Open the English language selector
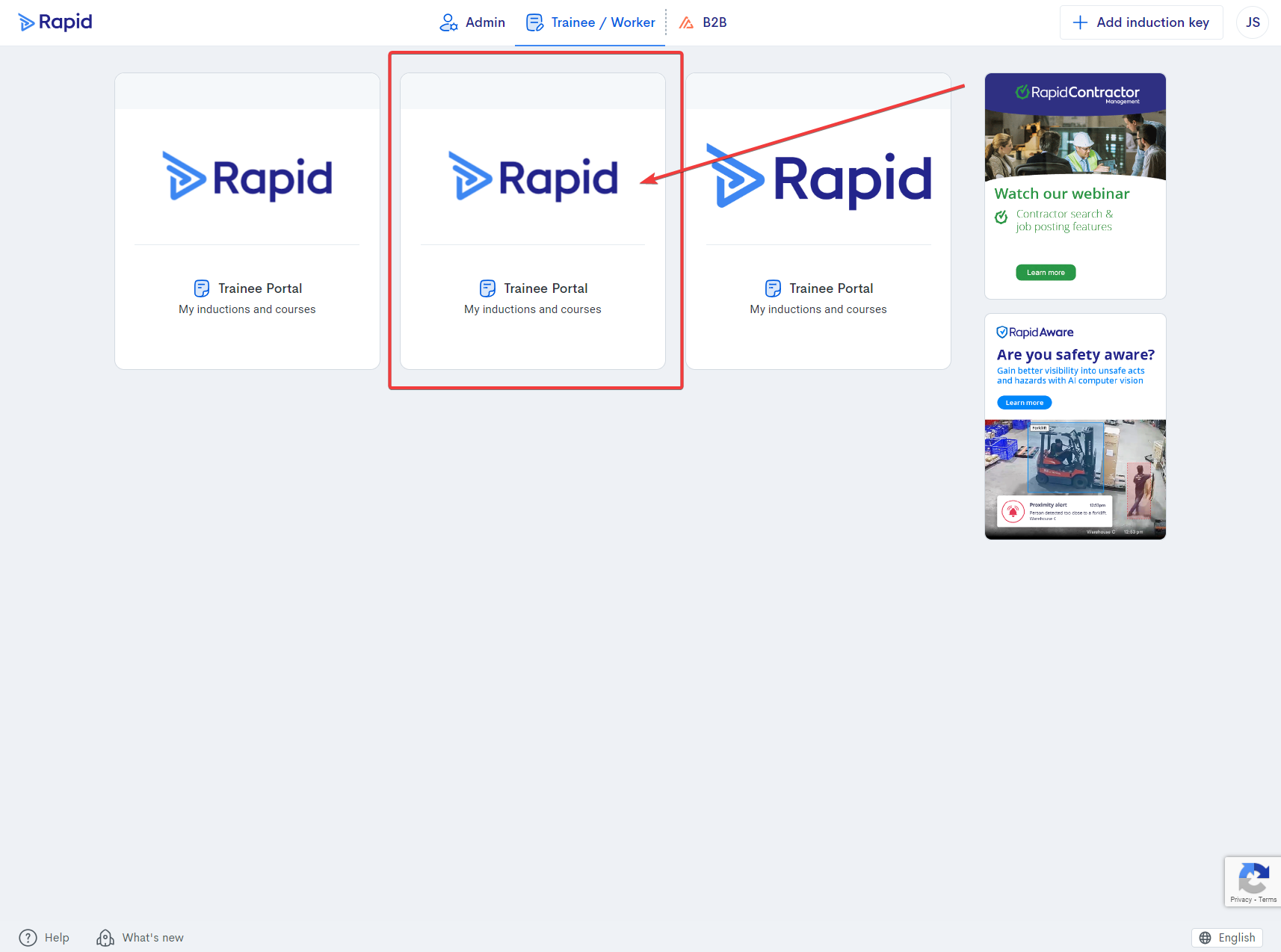 pos(1227,938)
